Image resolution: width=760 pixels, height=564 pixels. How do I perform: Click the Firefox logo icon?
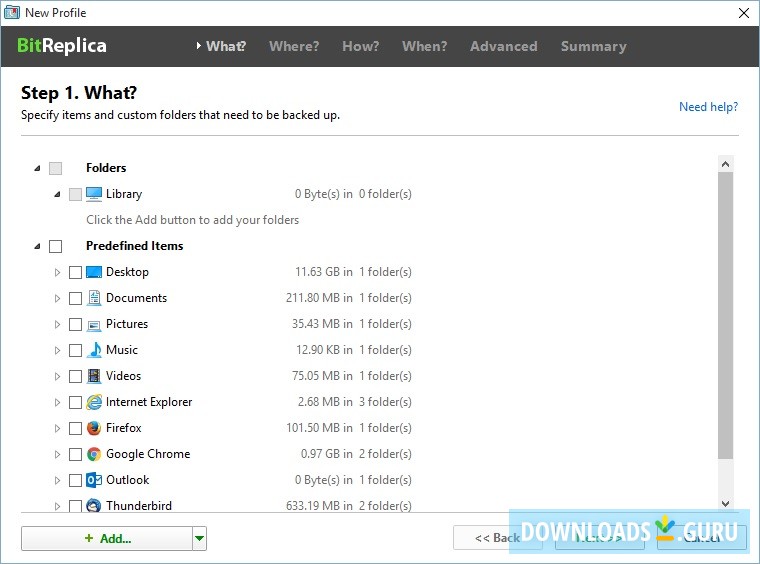(94, 428)
